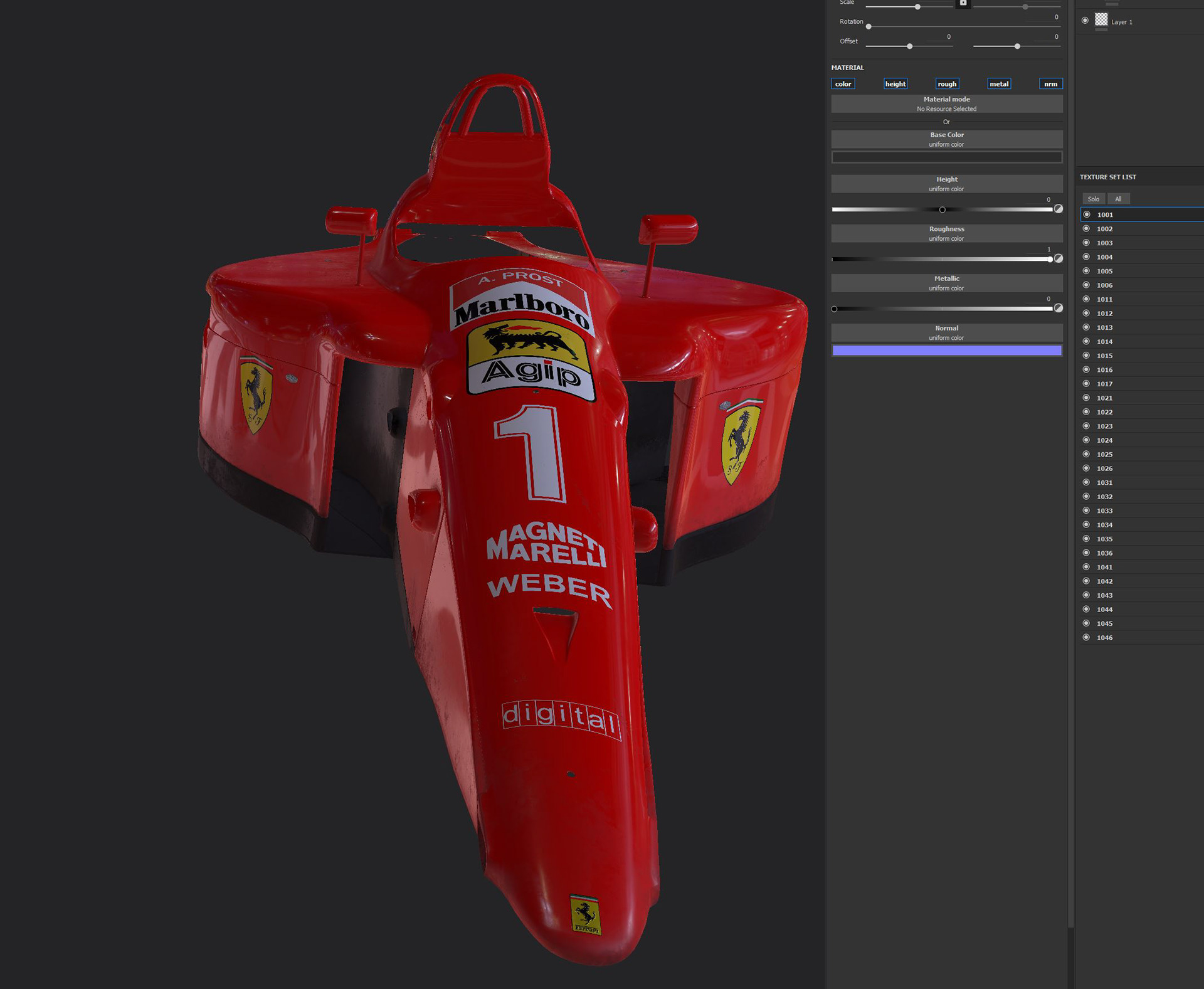Toggle the rough material channel
The image size is (1204, 989).
[947, 84]
